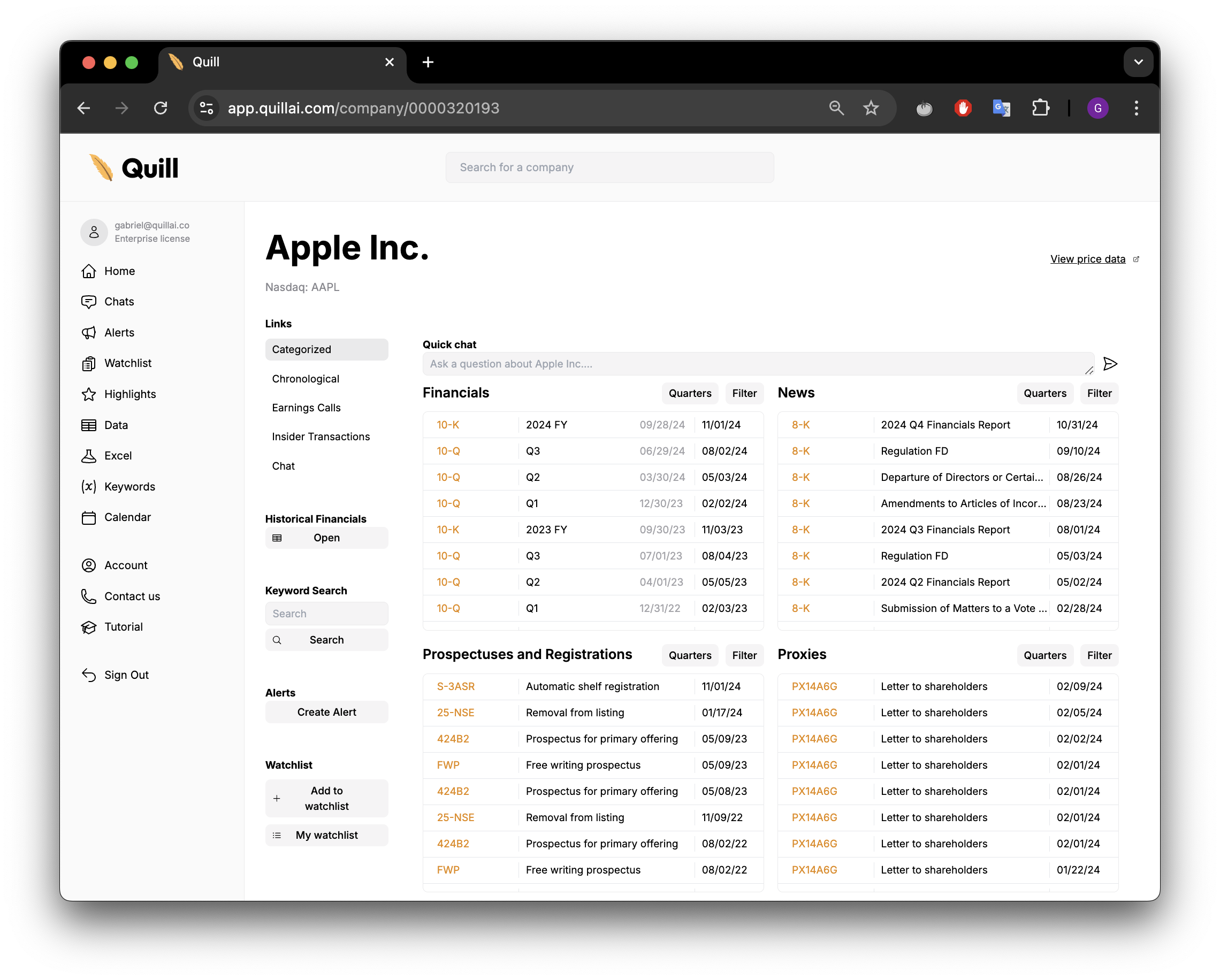Click the Chrome profile avatar G

[1098, 108]
